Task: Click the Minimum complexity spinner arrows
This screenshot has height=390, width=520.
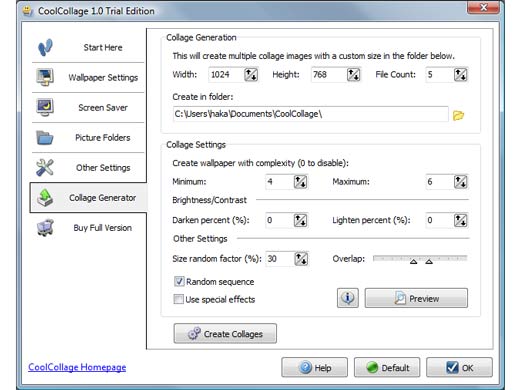Action: point(300,182)
